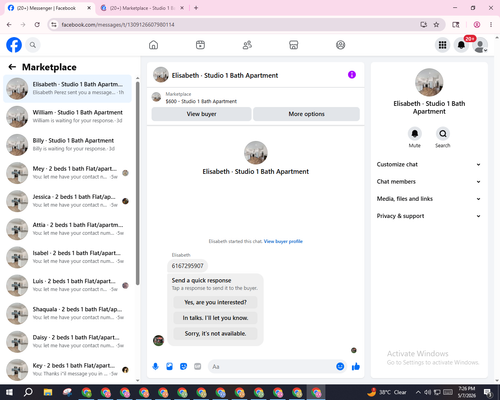Send quick response 'Yes, are you interested?'
The image size is (500, 400).
[215, 302]
